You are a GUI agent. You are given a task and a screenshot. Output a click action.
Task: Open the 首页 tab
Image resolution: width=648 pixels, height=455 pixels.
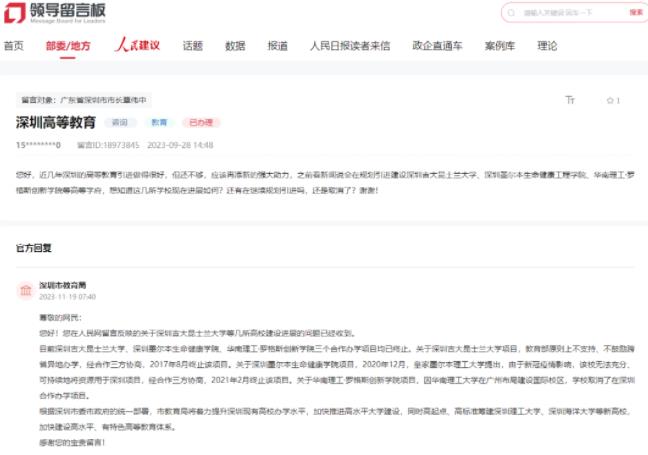tap(14, 46)
